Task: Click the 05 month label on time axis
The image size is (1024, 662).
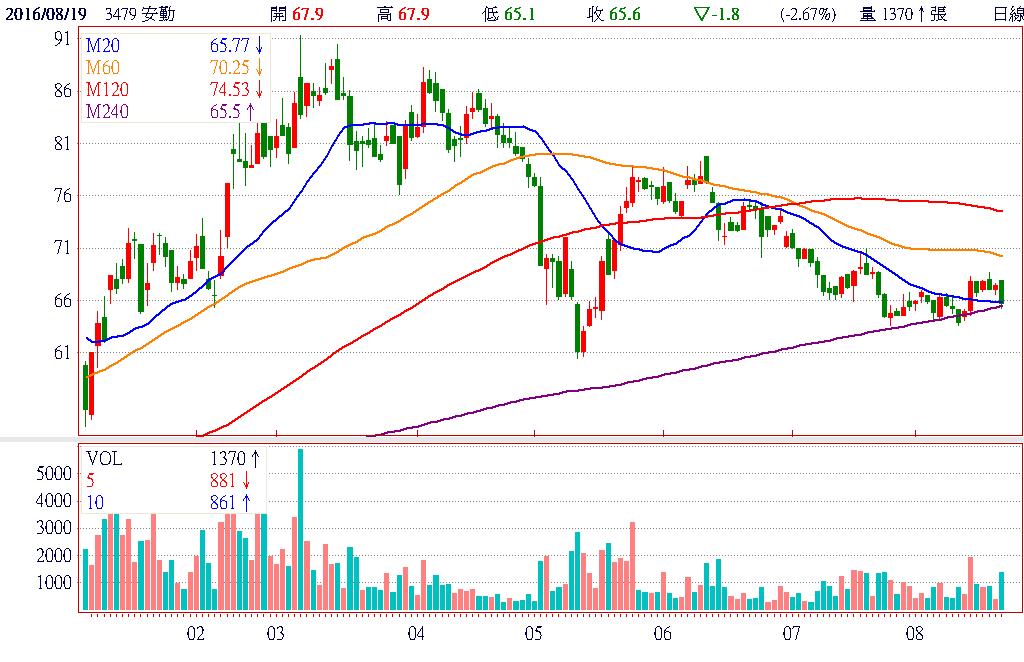Action: pos(533,634)
